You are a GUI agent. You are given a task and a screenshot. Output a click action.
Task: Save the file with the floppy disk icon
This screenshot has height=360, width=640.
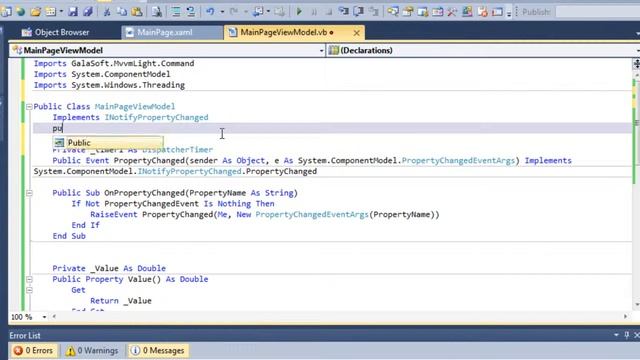pos(73,12)
